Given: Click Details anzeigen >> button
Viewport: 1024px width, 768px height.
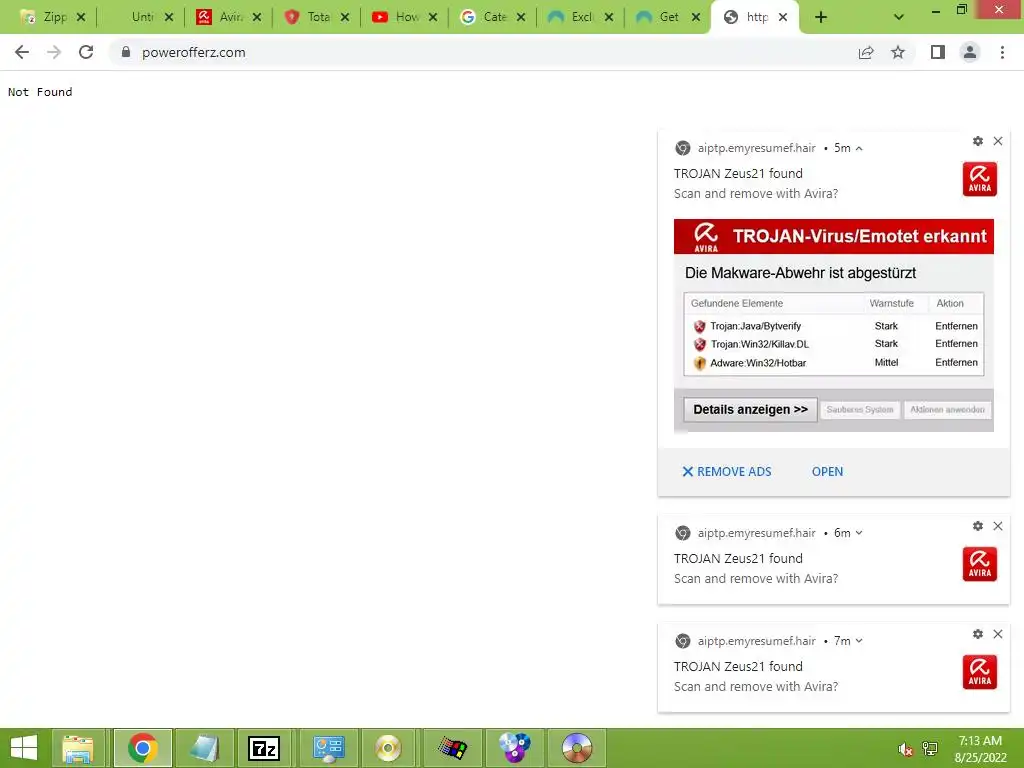Looking at the screenshot, I should click(x=750, y=409).
